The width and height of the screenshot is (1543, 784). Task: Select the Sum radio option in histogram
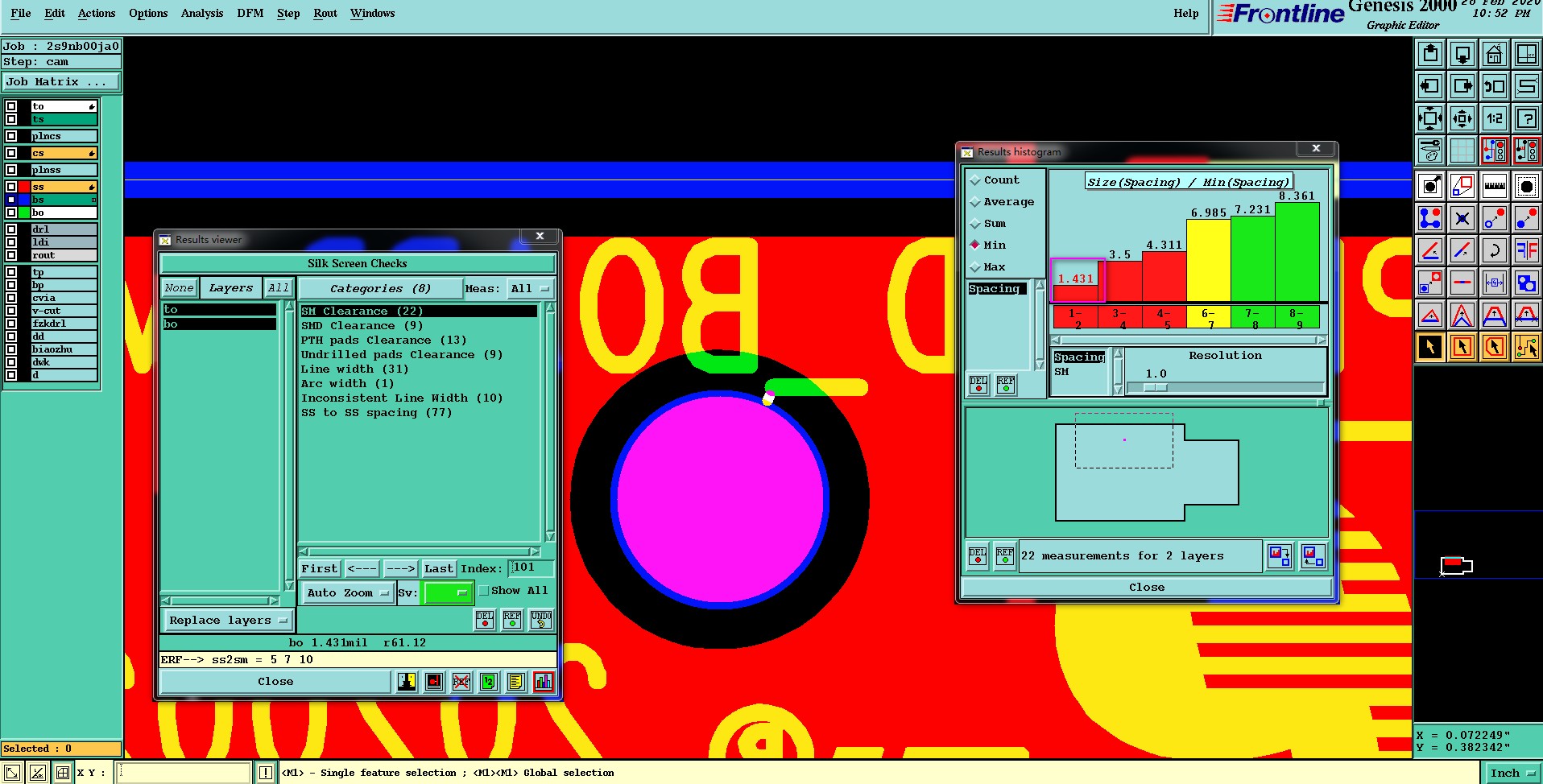pyautogui.click(x=975, y=224)
